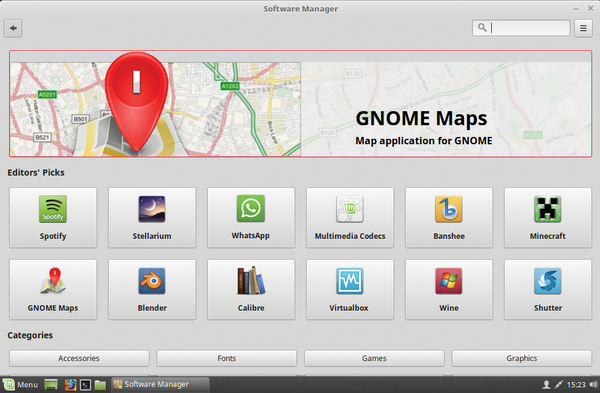Select the Calibre books icon
The height and width of the screenshot is (393, 600).
point(251,280)
